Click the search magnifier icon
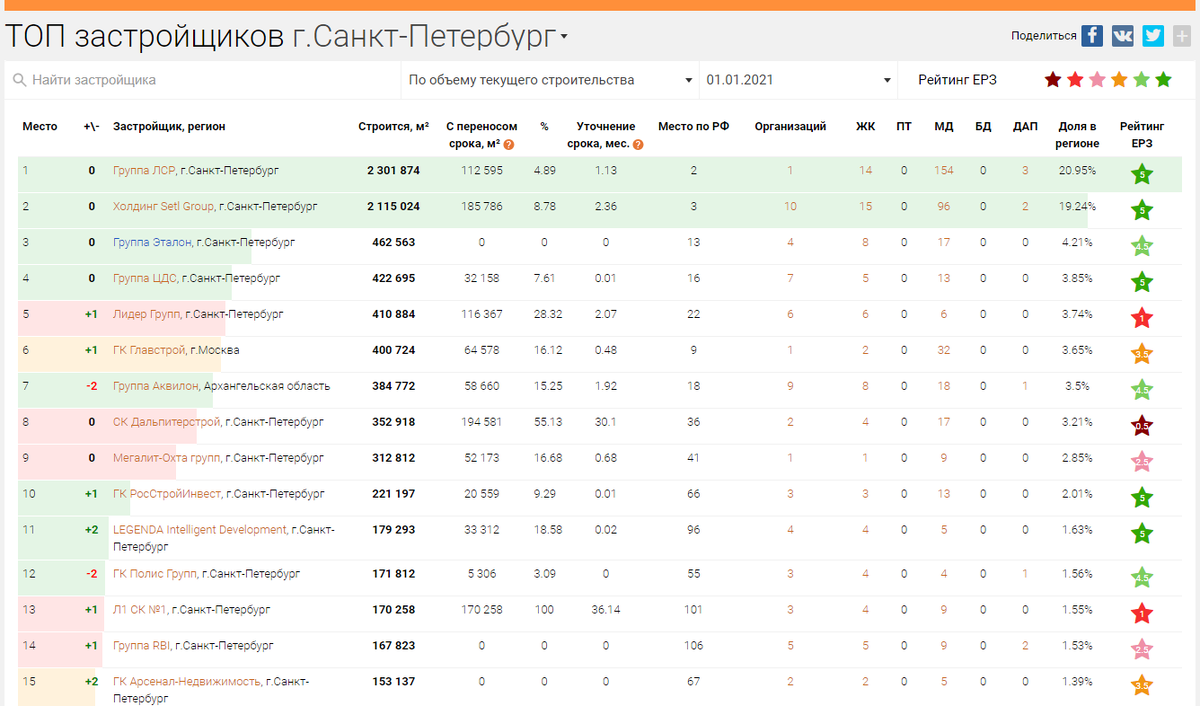Viewport: 1200px width, 706px height. click(x=20, y=80)
